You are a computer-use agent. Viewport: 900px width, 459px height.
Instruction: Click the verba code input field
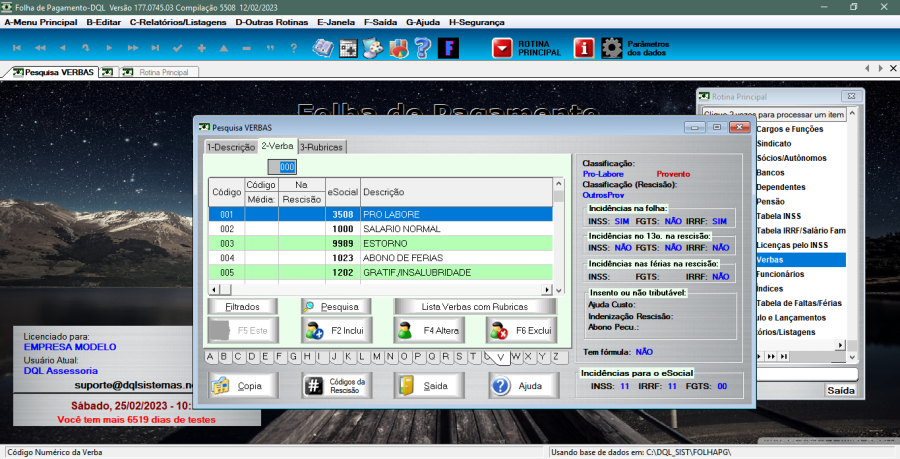point(286,167)
